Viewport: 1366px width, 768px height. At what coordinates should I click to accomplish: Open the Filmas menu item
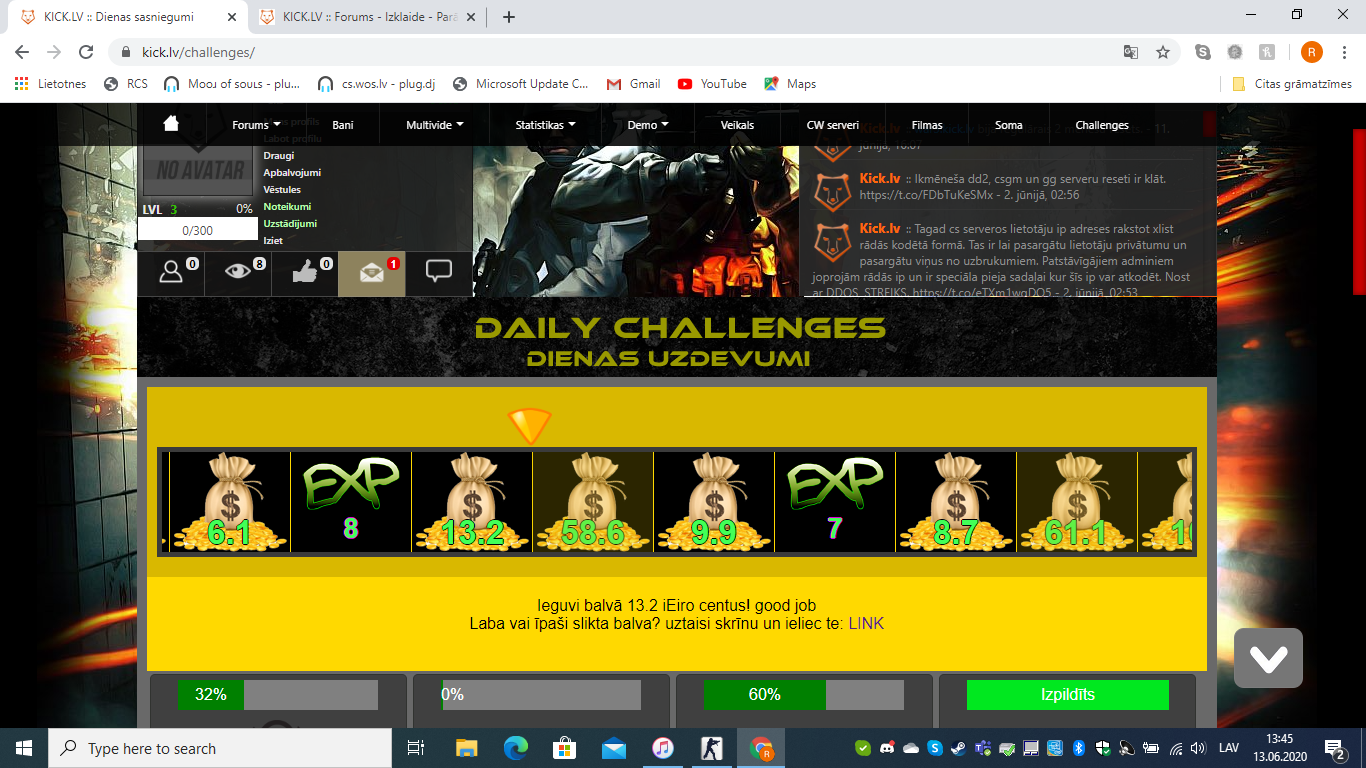[x=927, y=125]
